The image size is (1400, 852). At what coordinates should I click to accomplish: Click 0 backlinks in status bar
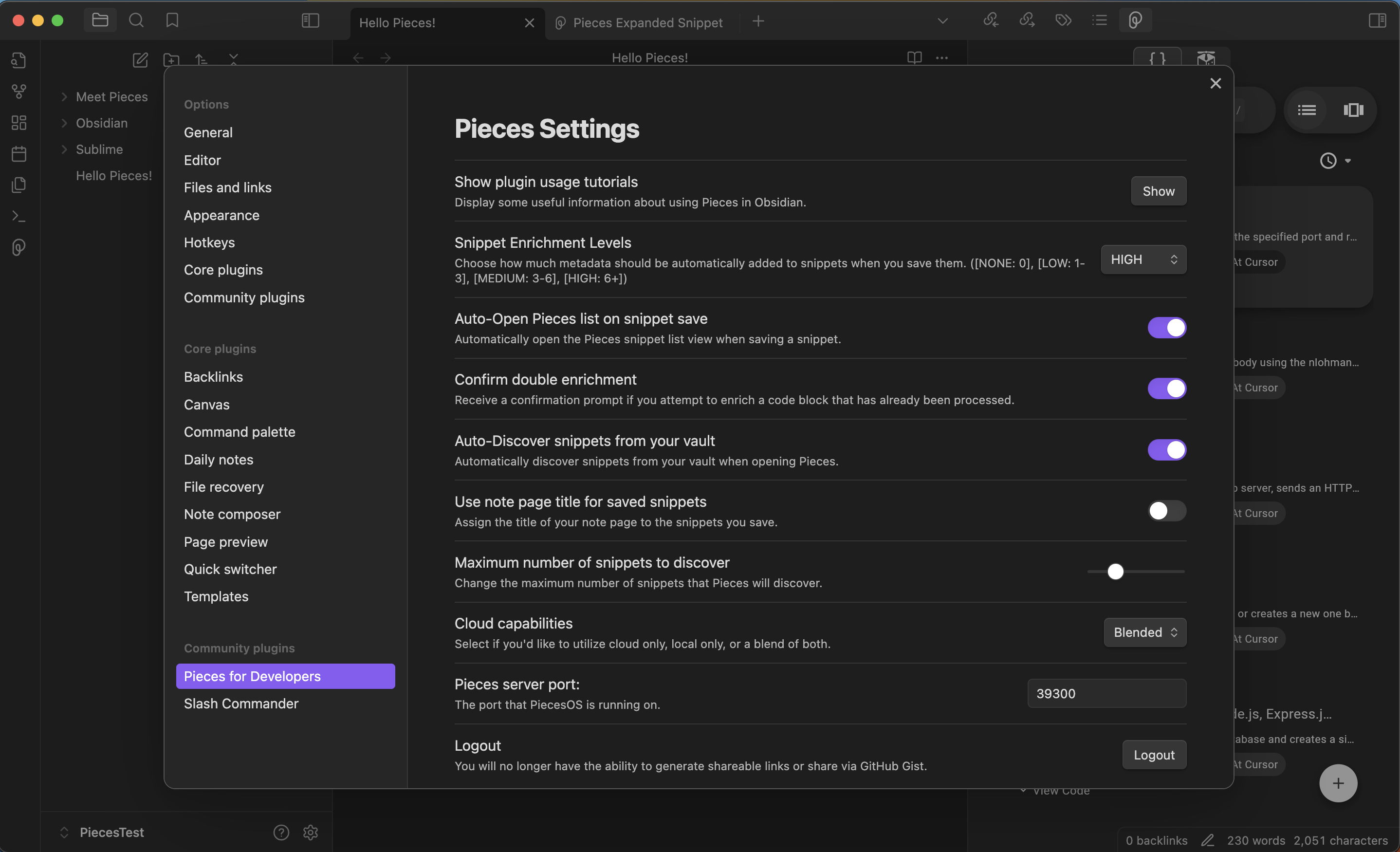tap(1156, 840)
